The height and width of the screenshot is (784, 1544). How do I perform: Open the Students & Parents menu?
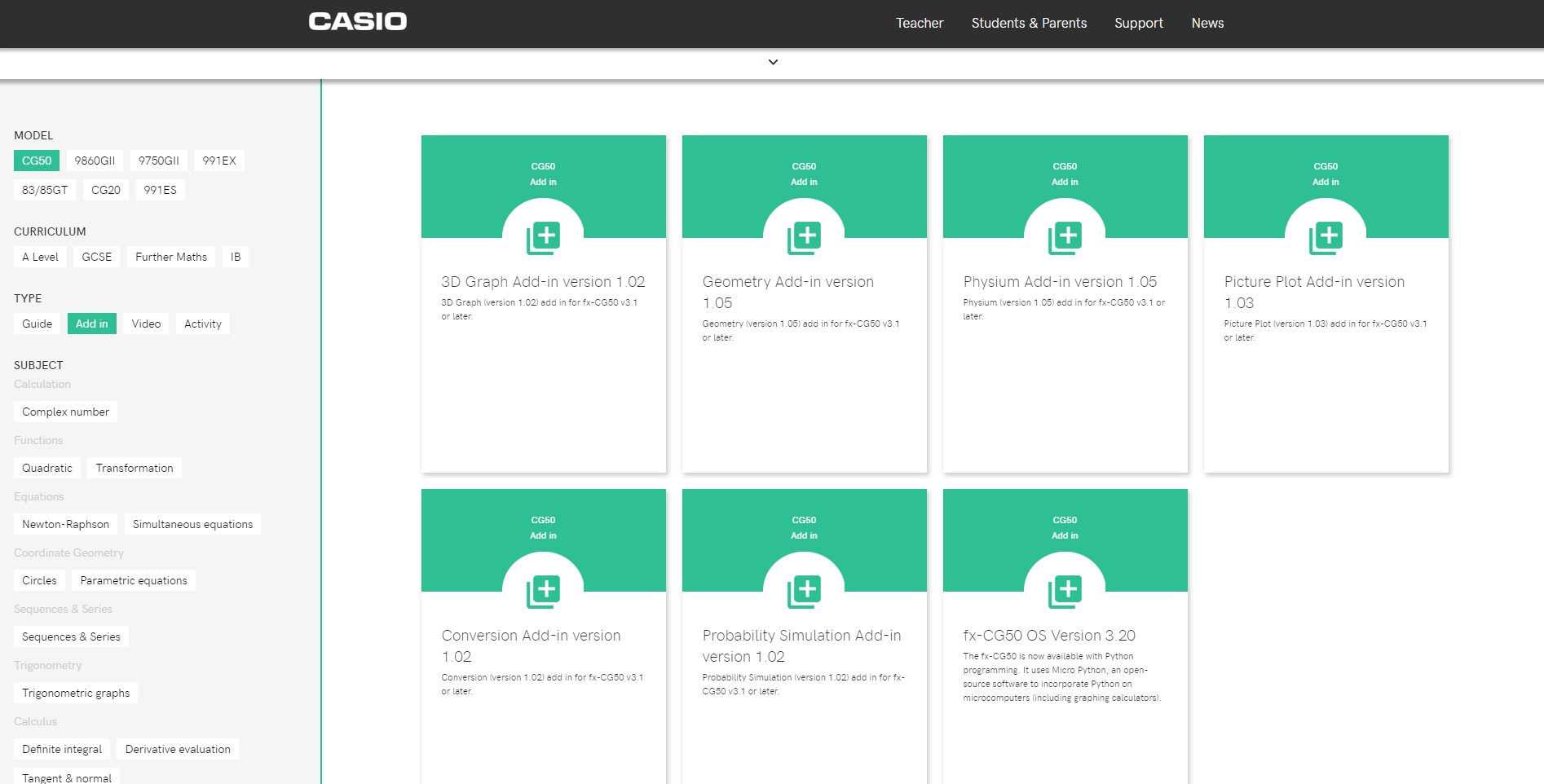[1029, 23]
